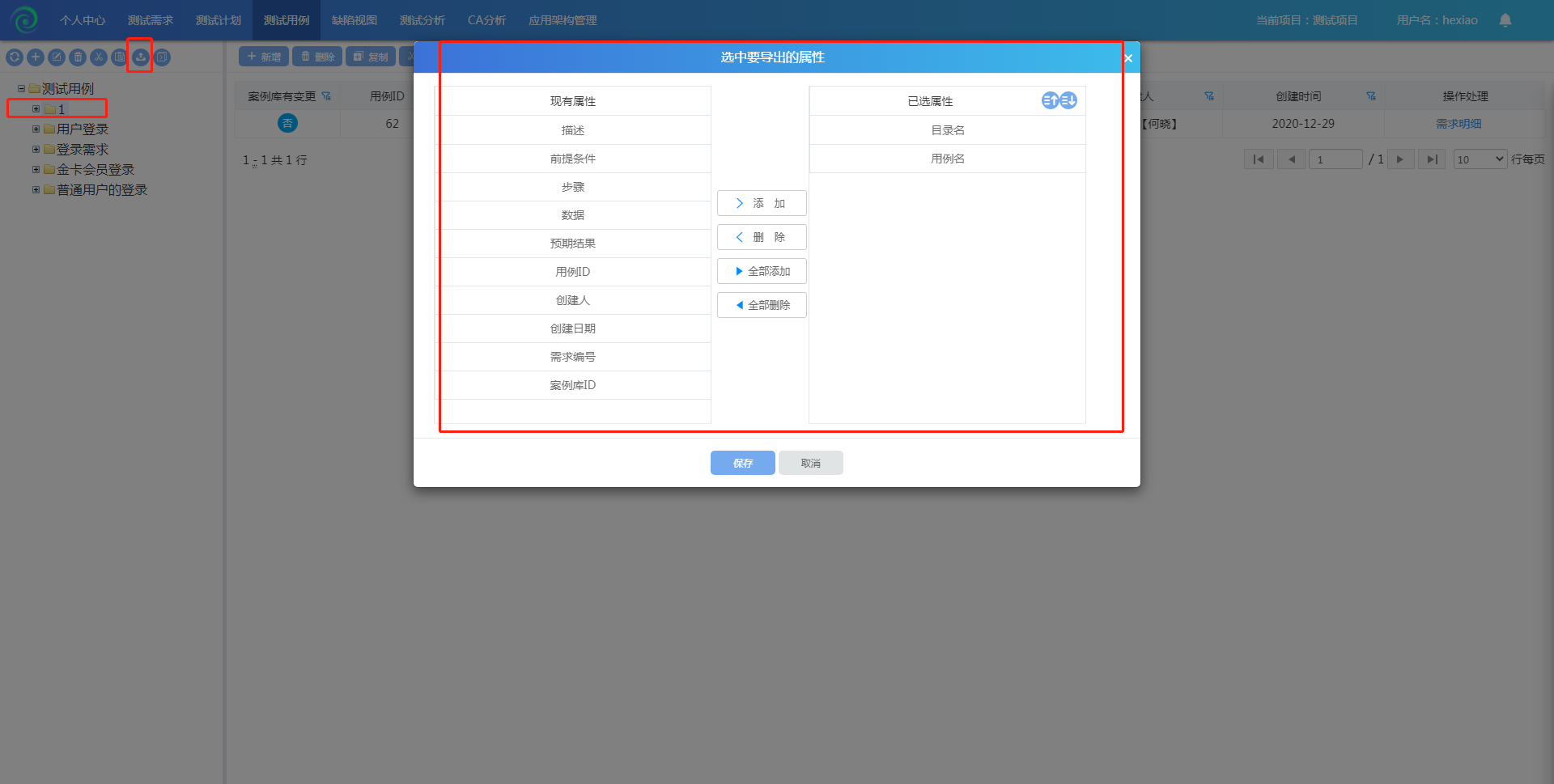Collapse the 测试用例 root tree node
This screenshot has height=784, width=1554.
(x=21, y=89)
